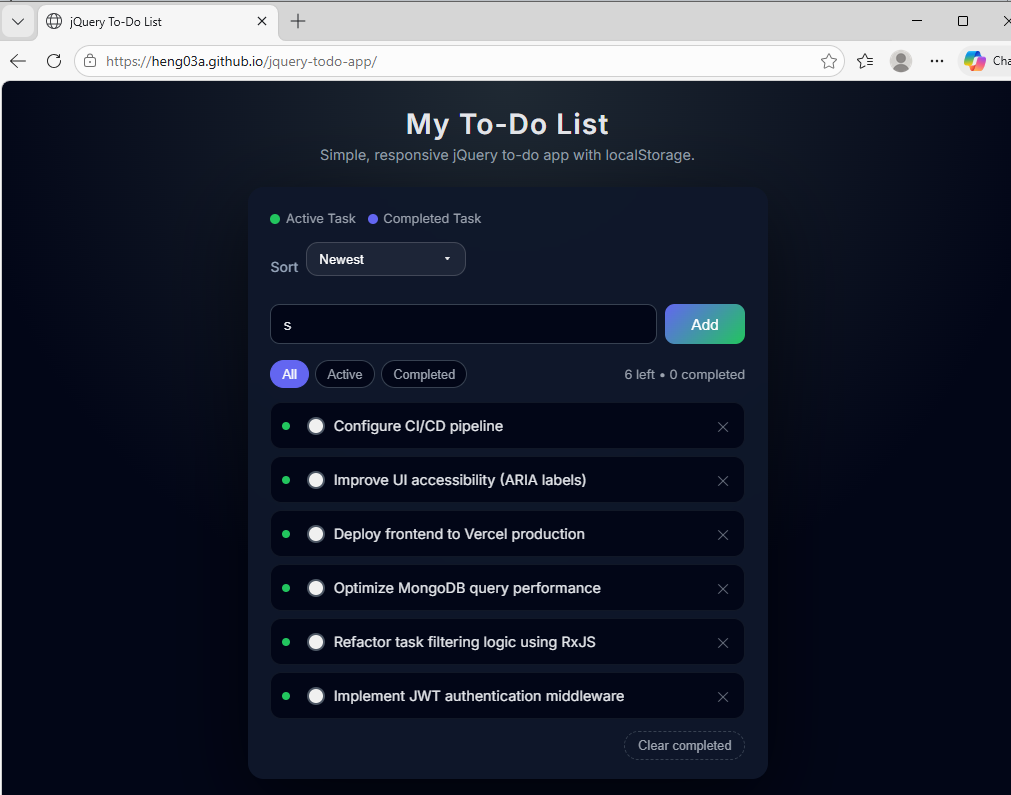
Task: Mark "Optimize MongoDB query performance" as complete
Action: 316,588
